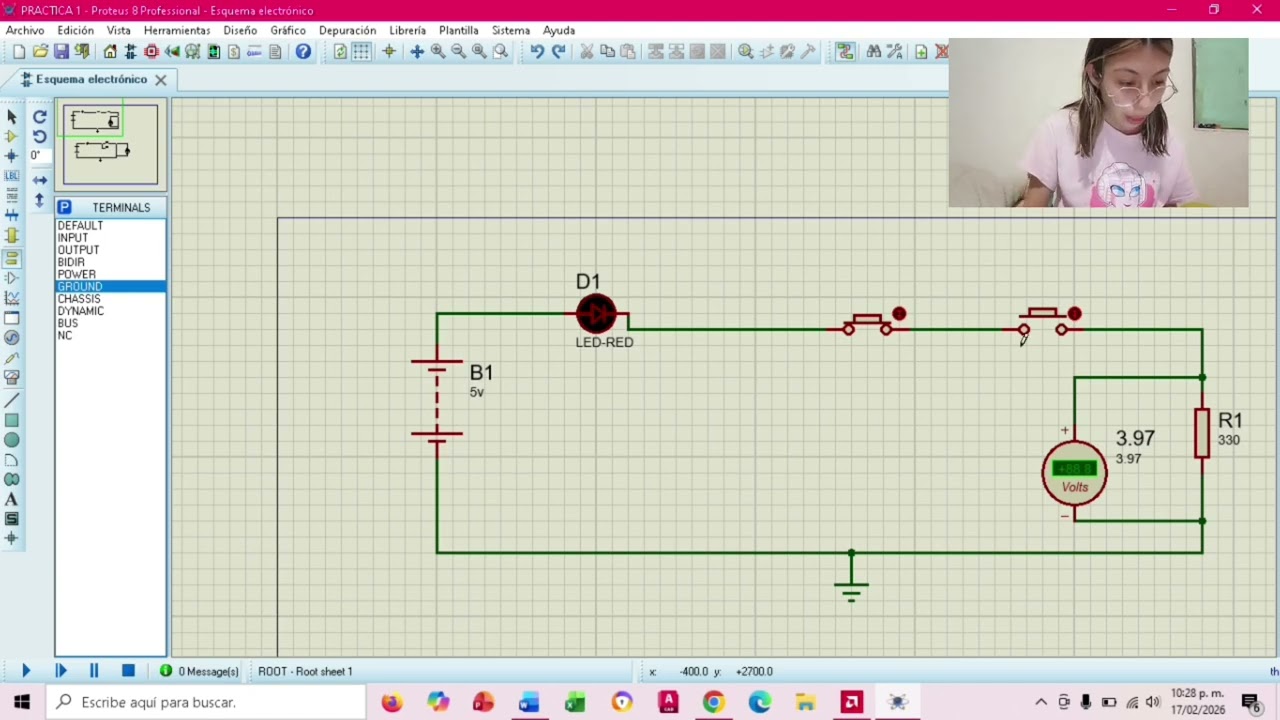Click the set origin crosshair icon
This screenshot has width=1280, height=720.
pos(389,52)
